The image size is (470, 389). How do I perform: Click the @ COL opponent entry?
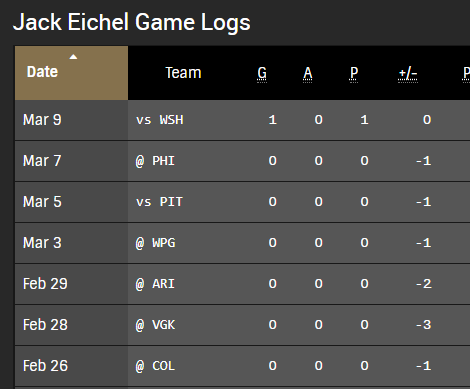[155, 366]
